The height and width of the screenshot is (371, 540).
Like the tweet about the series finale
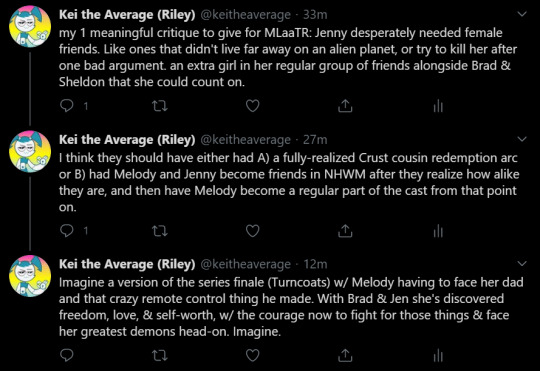click(x=252, y=355)
